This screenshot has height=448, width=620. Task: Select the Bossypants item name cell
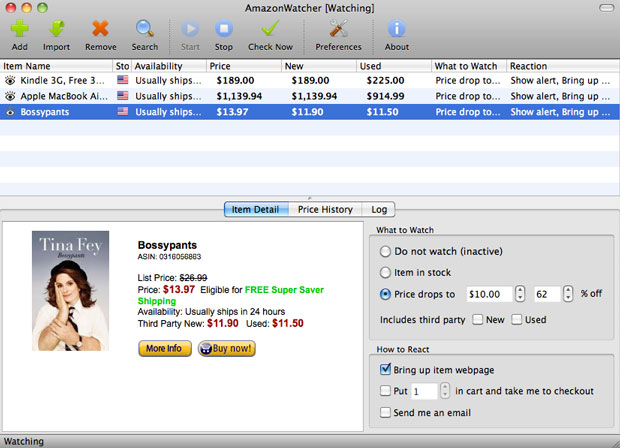45,112
